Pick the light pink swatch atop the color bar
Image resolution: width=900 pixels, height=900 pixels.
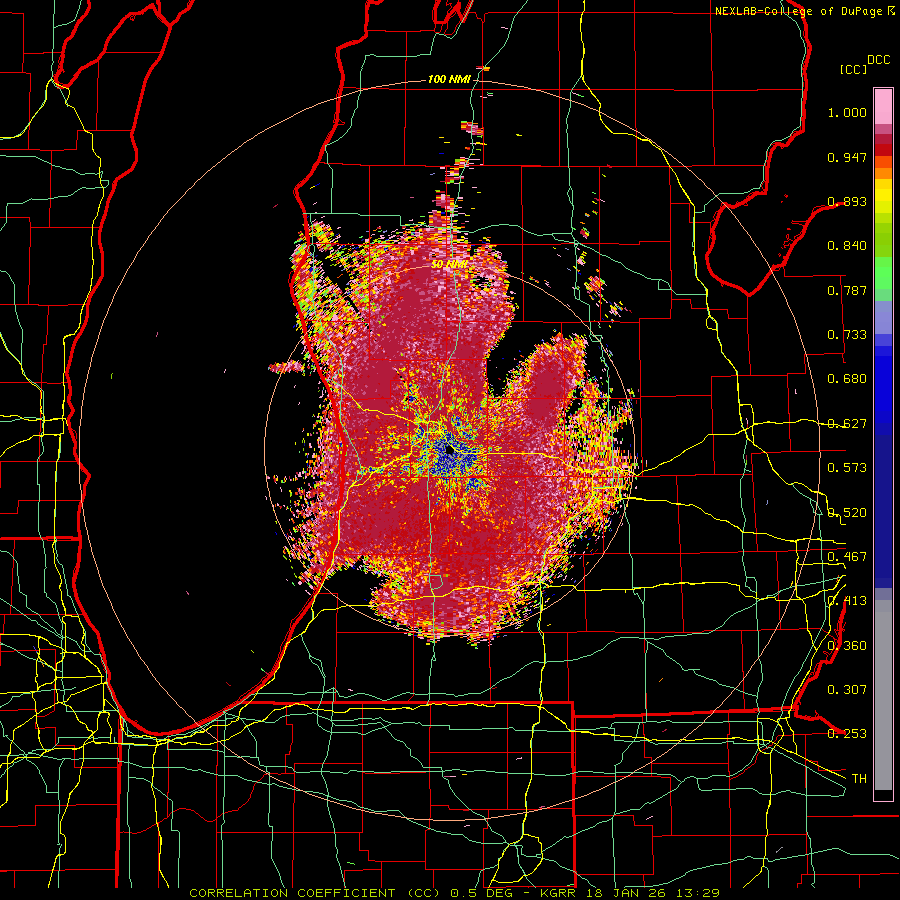point(883,106)
